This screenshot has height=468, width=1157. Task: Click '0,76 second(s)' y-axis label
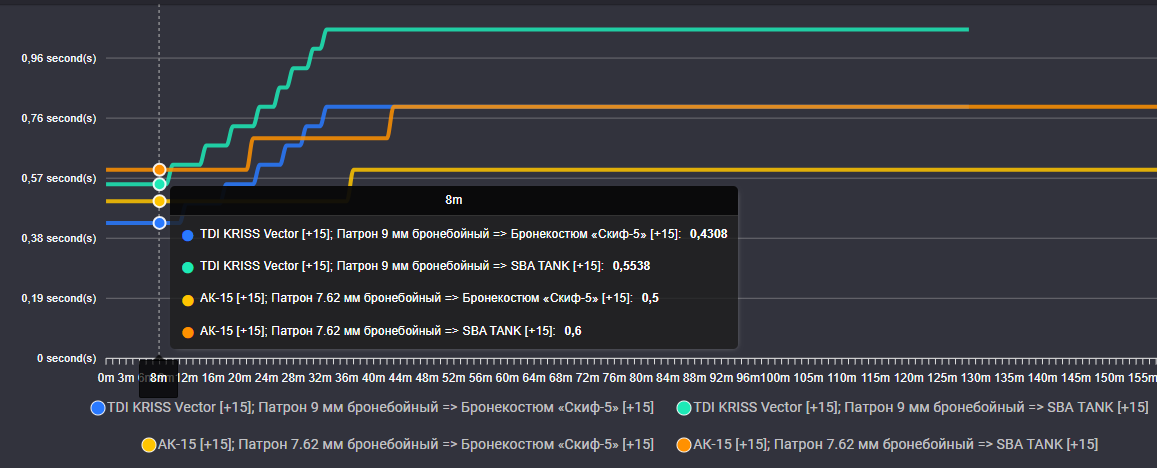58,118
